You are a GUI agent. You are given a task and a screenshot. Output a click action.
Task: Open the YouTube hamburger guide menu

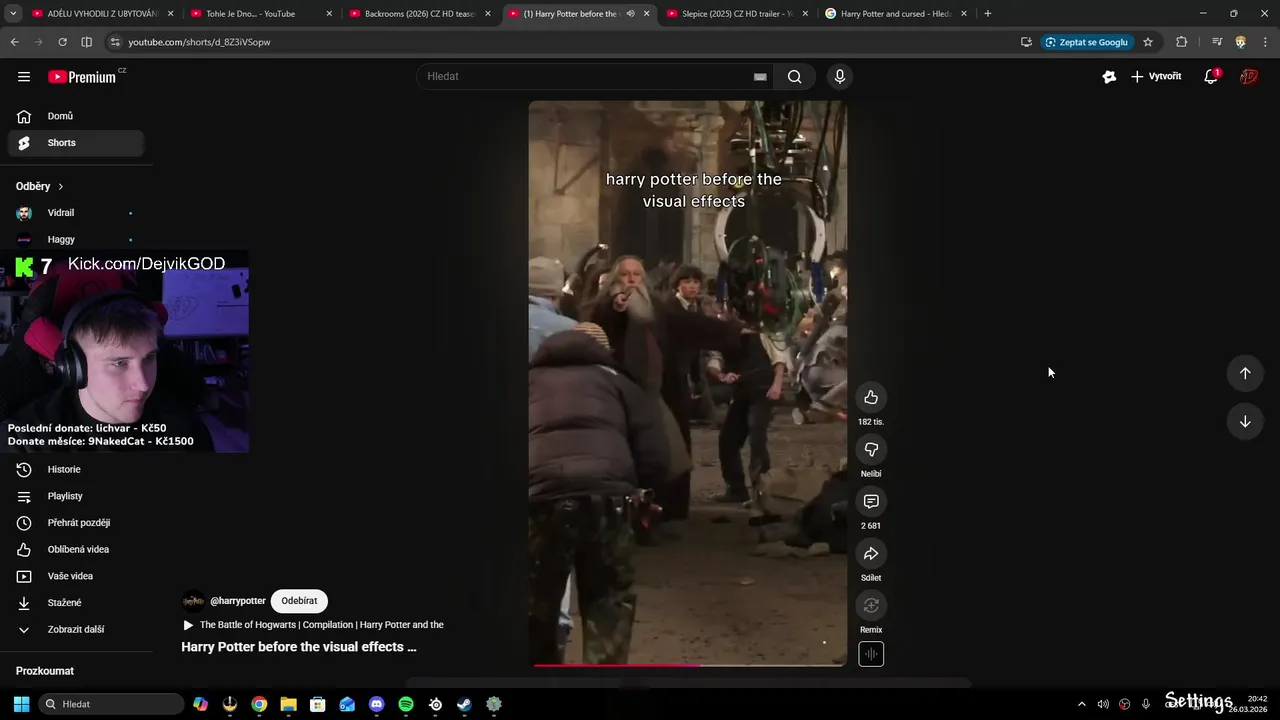point(24,77)
